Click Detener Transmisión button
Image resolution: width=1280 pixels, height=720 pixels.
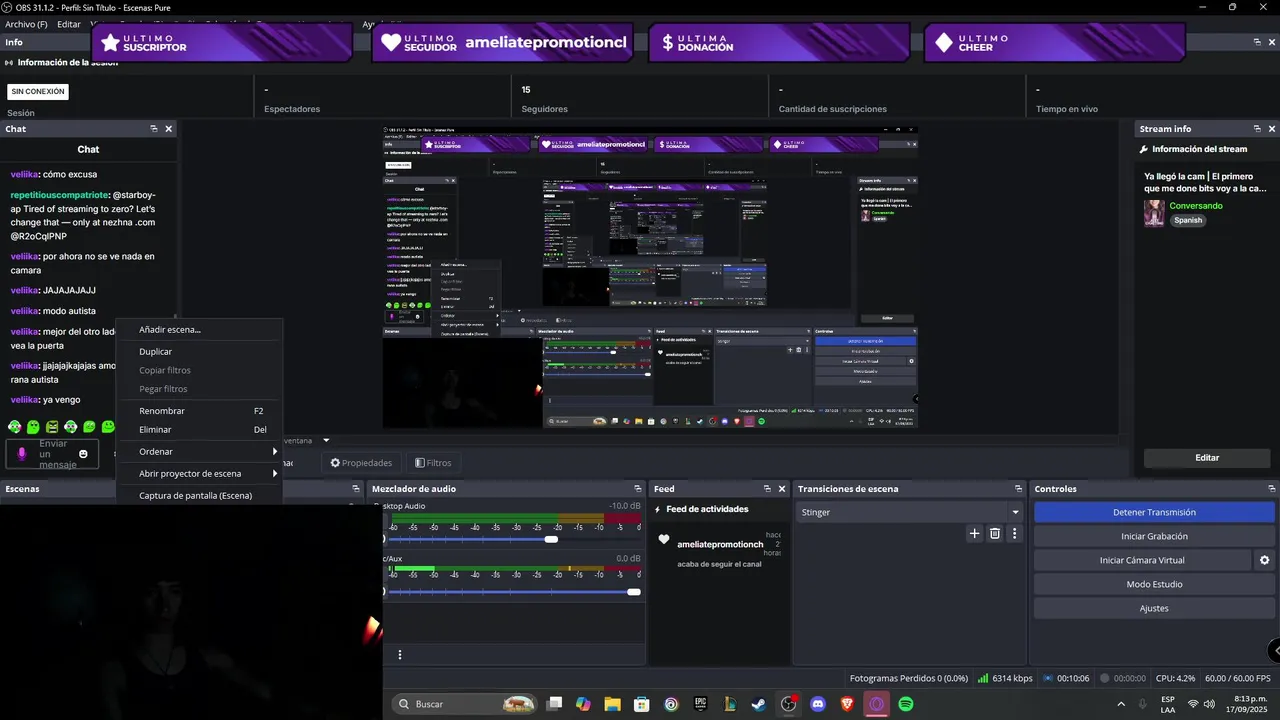tap(1154, 512)
